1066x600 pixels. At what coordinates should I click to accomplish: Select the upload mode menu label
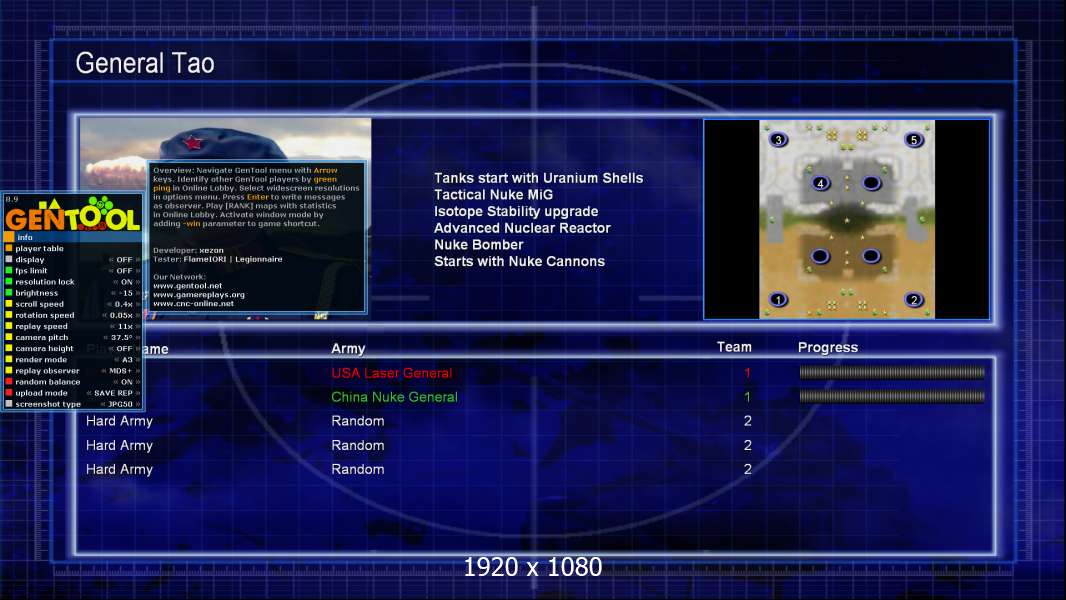click(41, 393)
